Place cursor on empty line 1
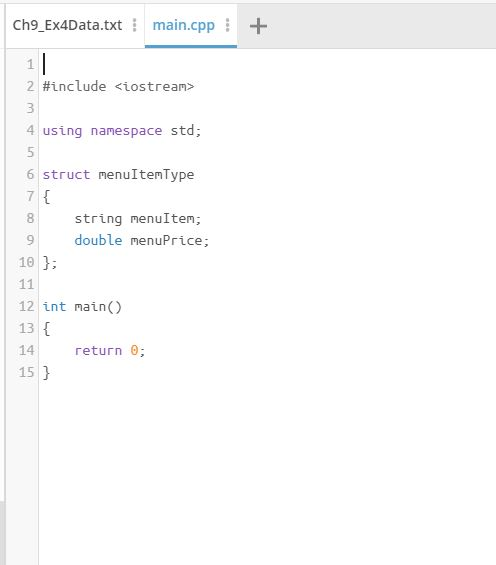 [267, 64]
